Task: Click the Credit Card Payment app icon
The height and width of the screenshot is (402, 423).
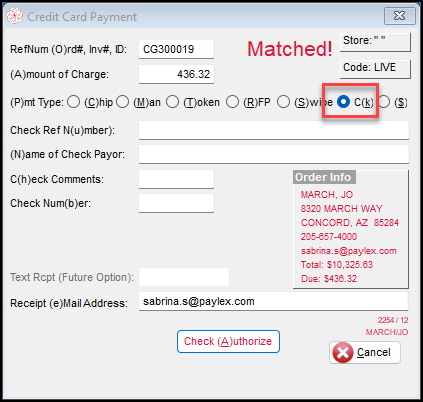Action: tap(15, 16)
